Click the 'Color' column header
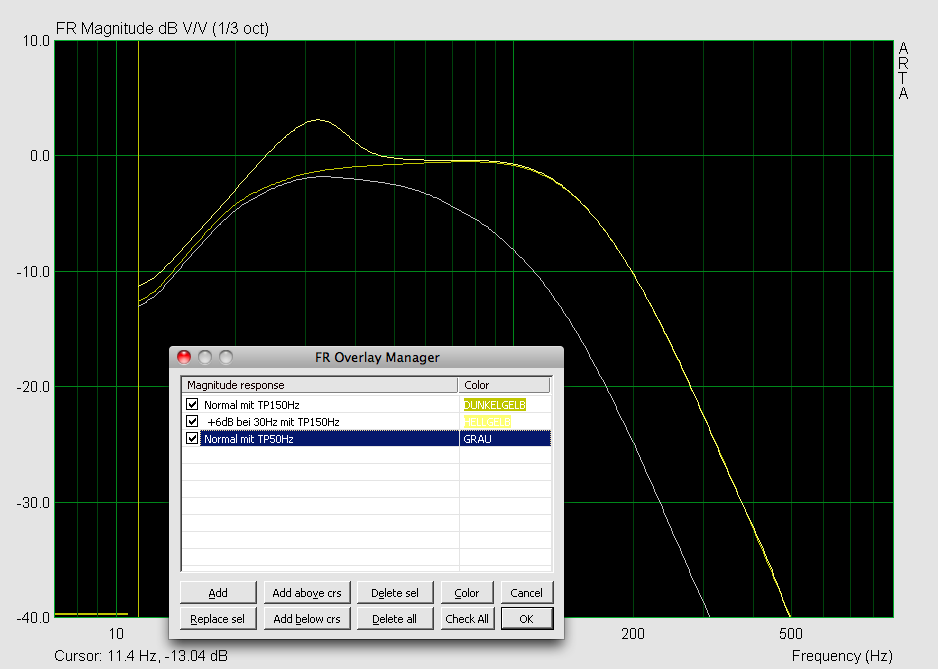The height and width of the screenshot is (670, 938). click(504, 385)
